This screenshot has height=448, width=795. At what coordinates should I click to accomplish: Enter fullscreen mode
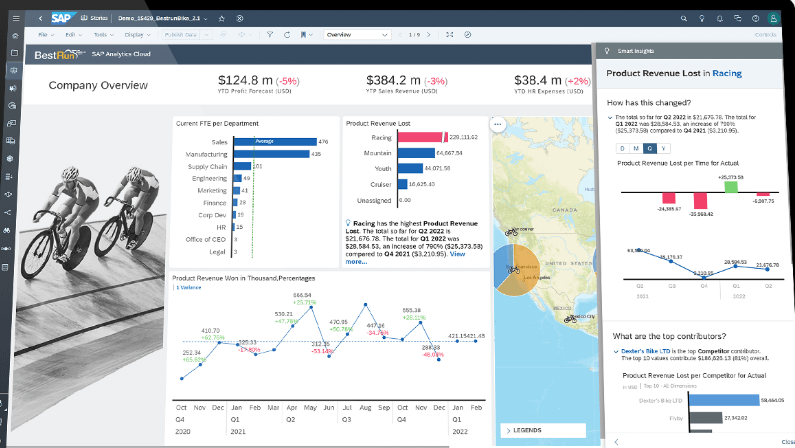pyautogui.click(x=449, y=34)
